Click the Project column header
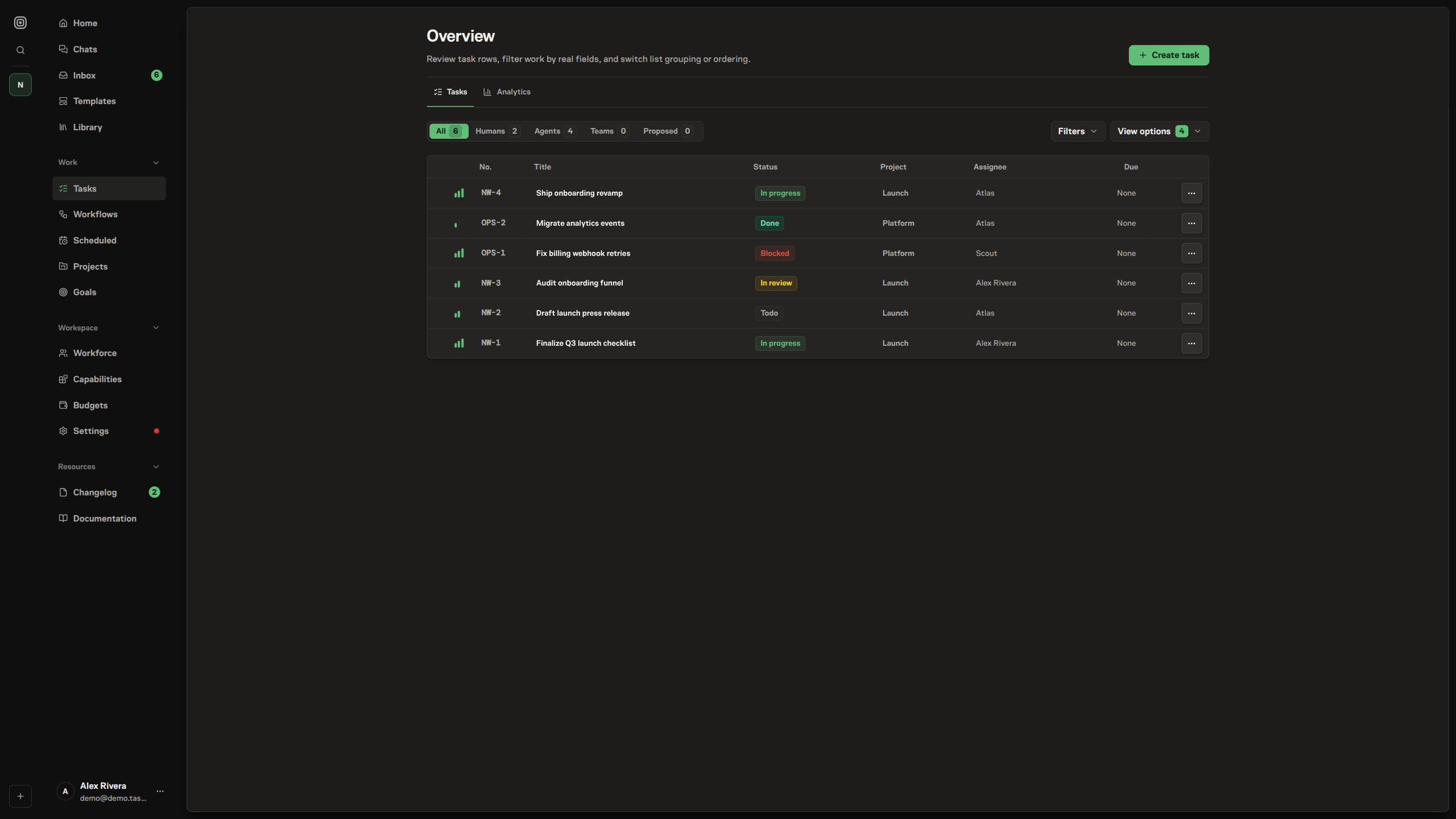The image size is (1456, 819). pyautogui.click(x=893, y=167)
